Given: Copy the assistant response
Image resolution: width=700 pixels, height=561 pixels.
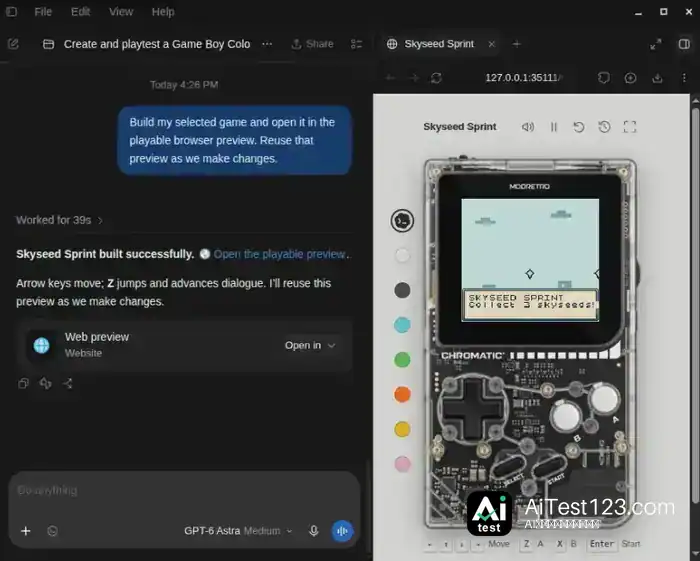Looking at the screenshot, I should point(23,383).
